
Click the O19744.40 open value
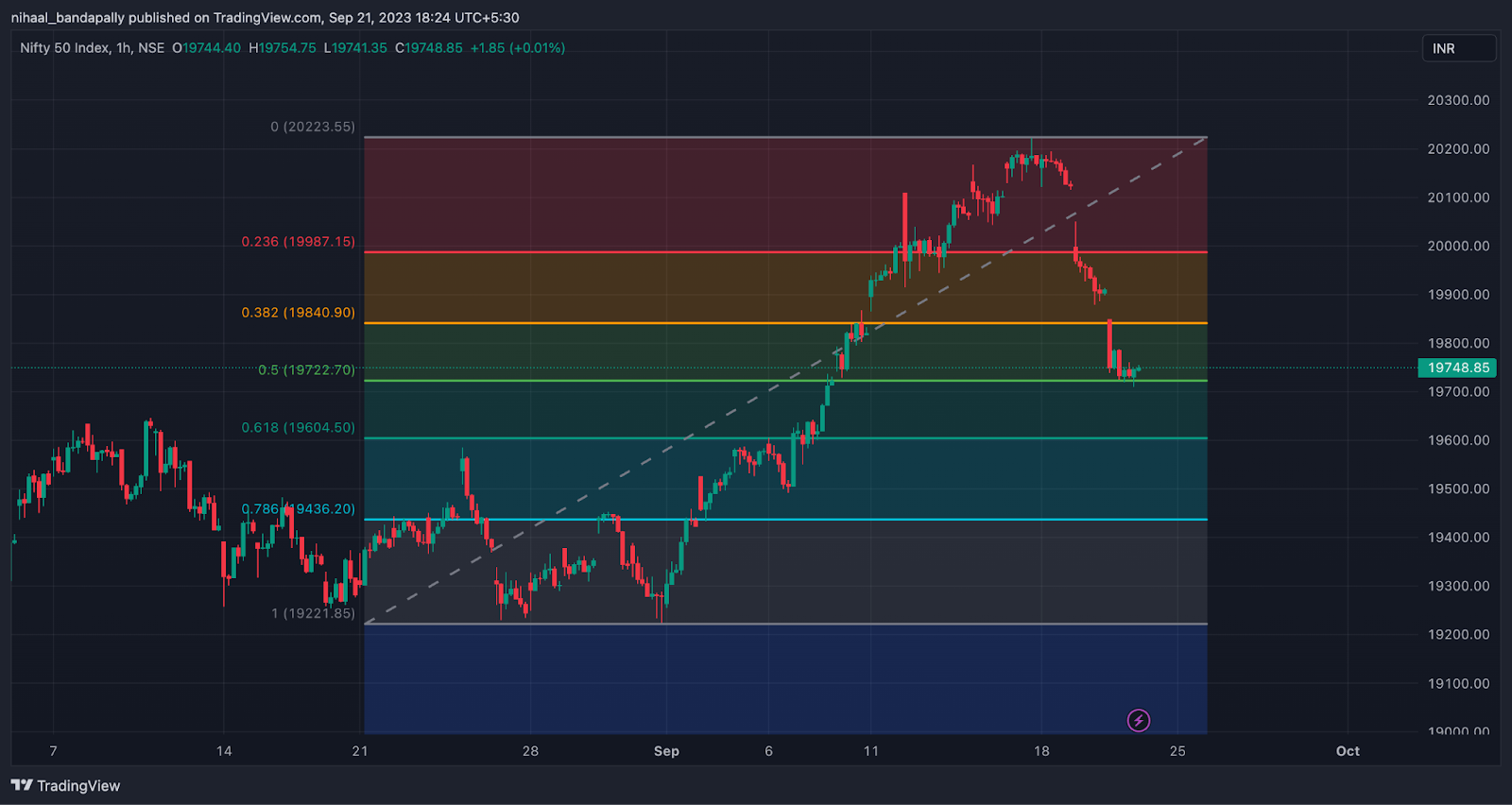click(207, 48)
